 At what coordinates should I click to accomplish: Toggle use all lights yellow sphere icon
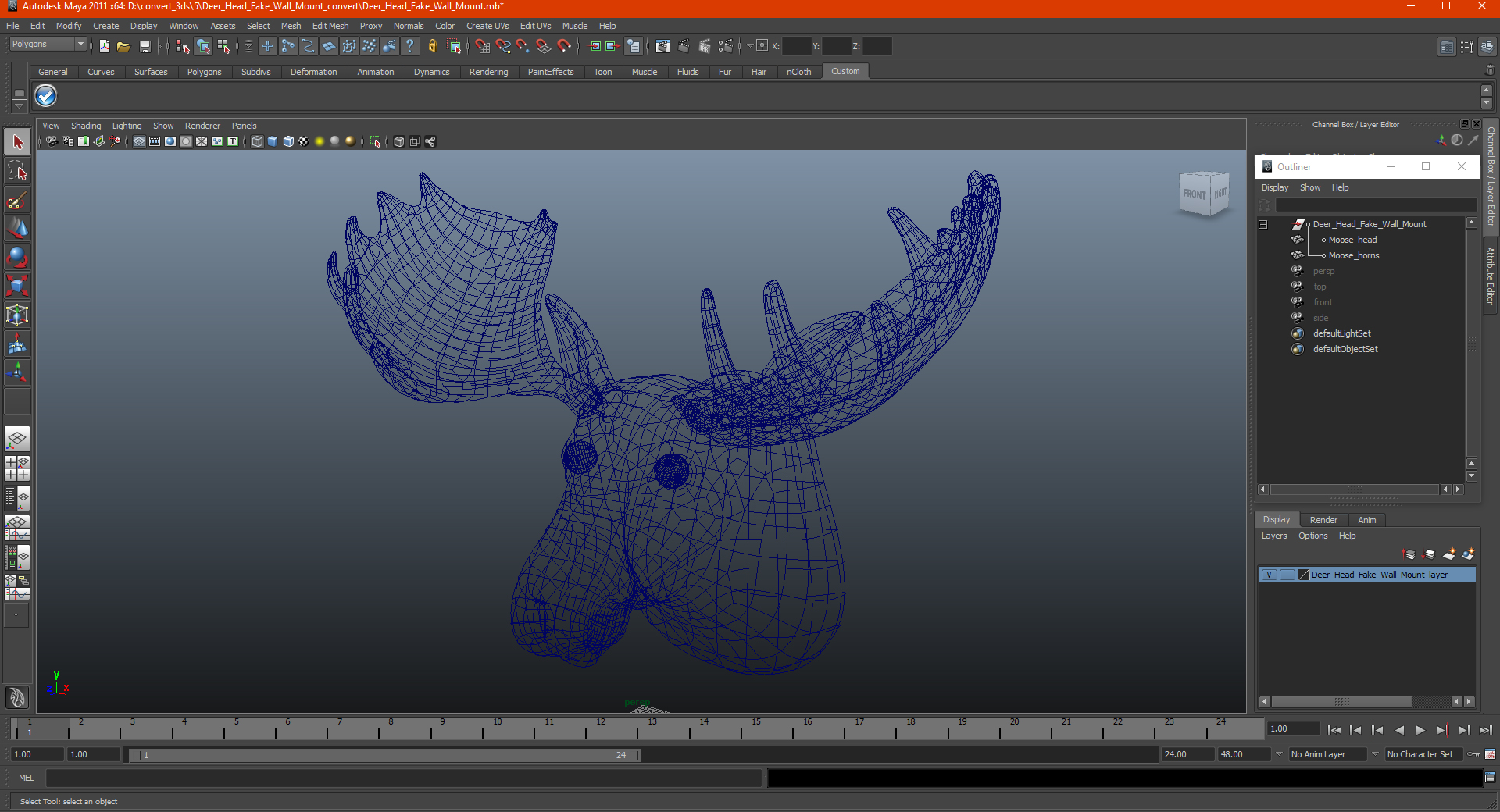(x=320, y=141)
